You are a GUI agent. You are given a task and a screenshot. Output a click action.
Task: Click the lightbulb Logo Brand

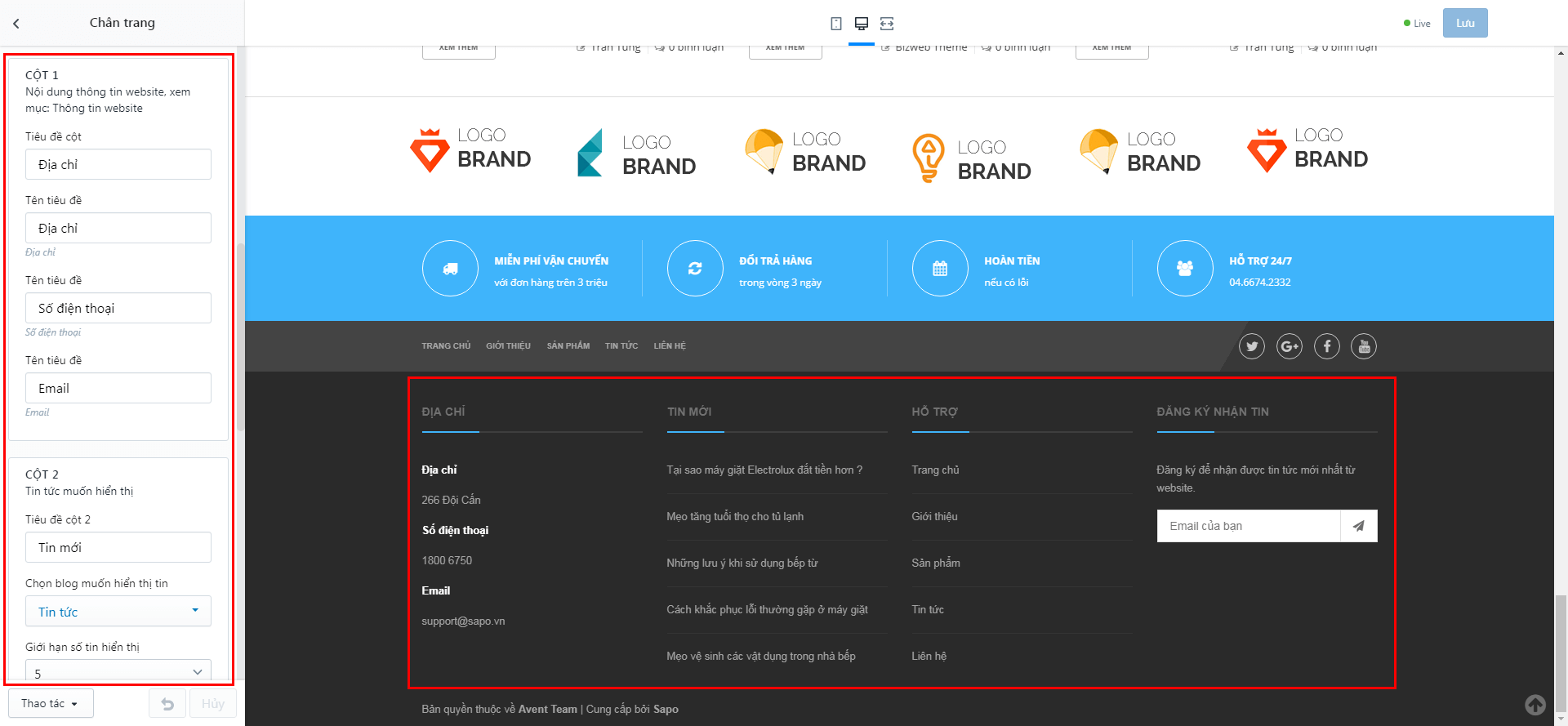tap(972, 158)
